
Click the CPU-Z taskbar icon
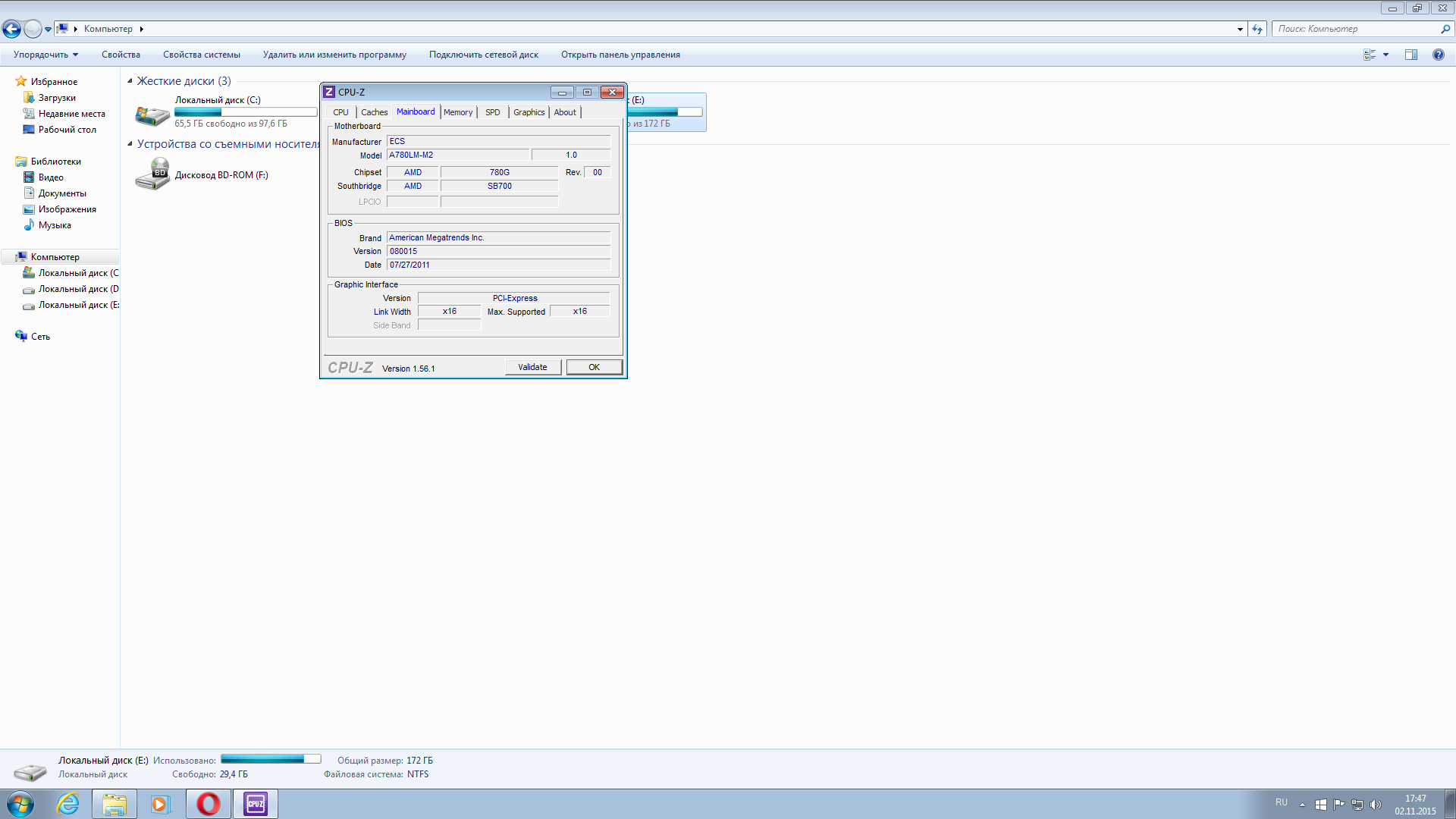[256, 804]
